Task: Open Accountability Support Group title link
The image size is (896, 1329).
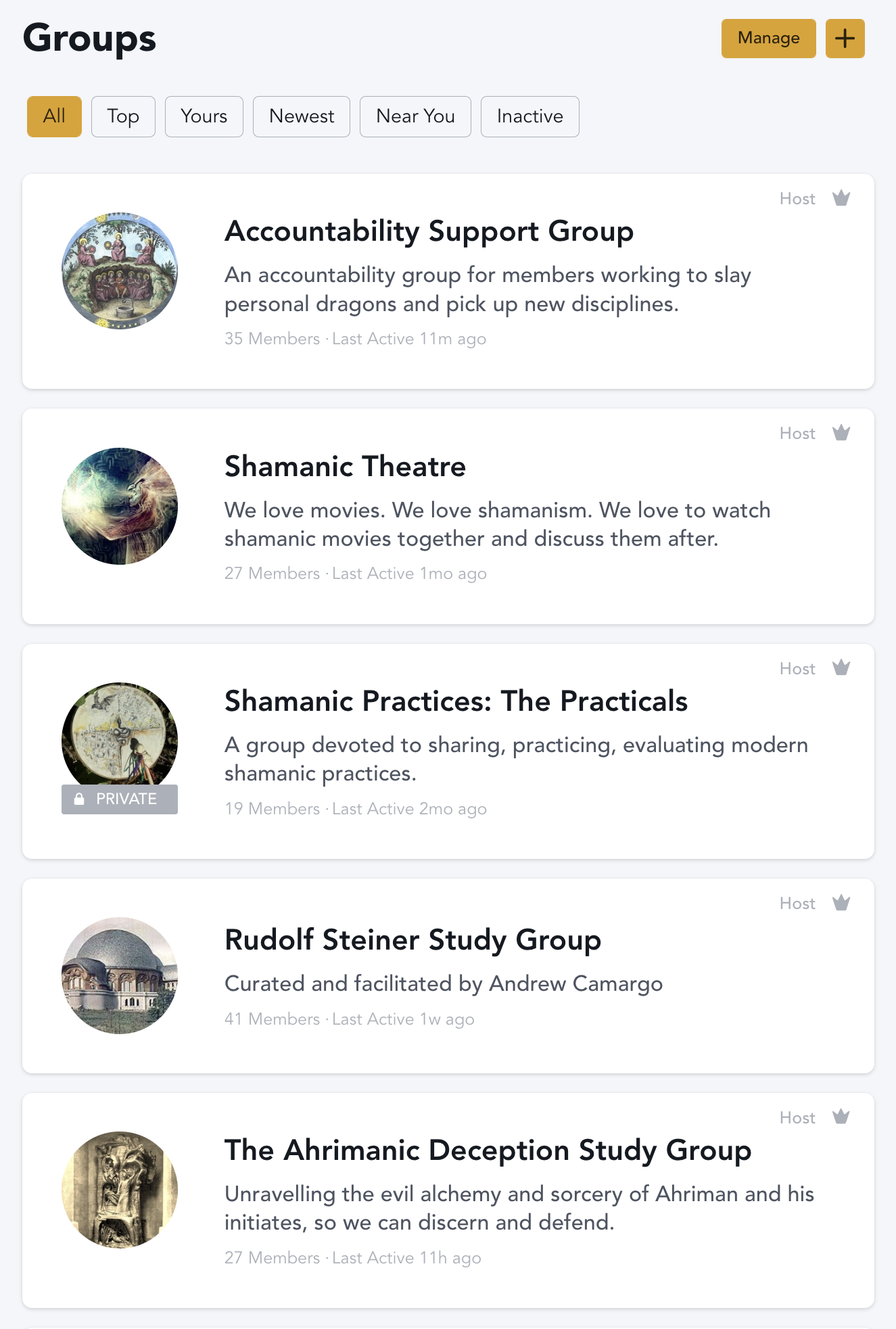Action: (429, 231)
